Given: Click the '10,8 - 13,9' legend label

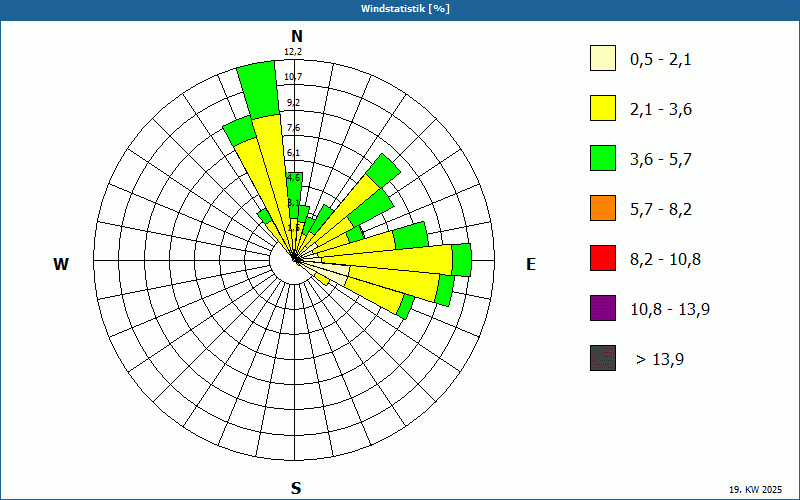Looking at the screenshot, I should (670, 310).
